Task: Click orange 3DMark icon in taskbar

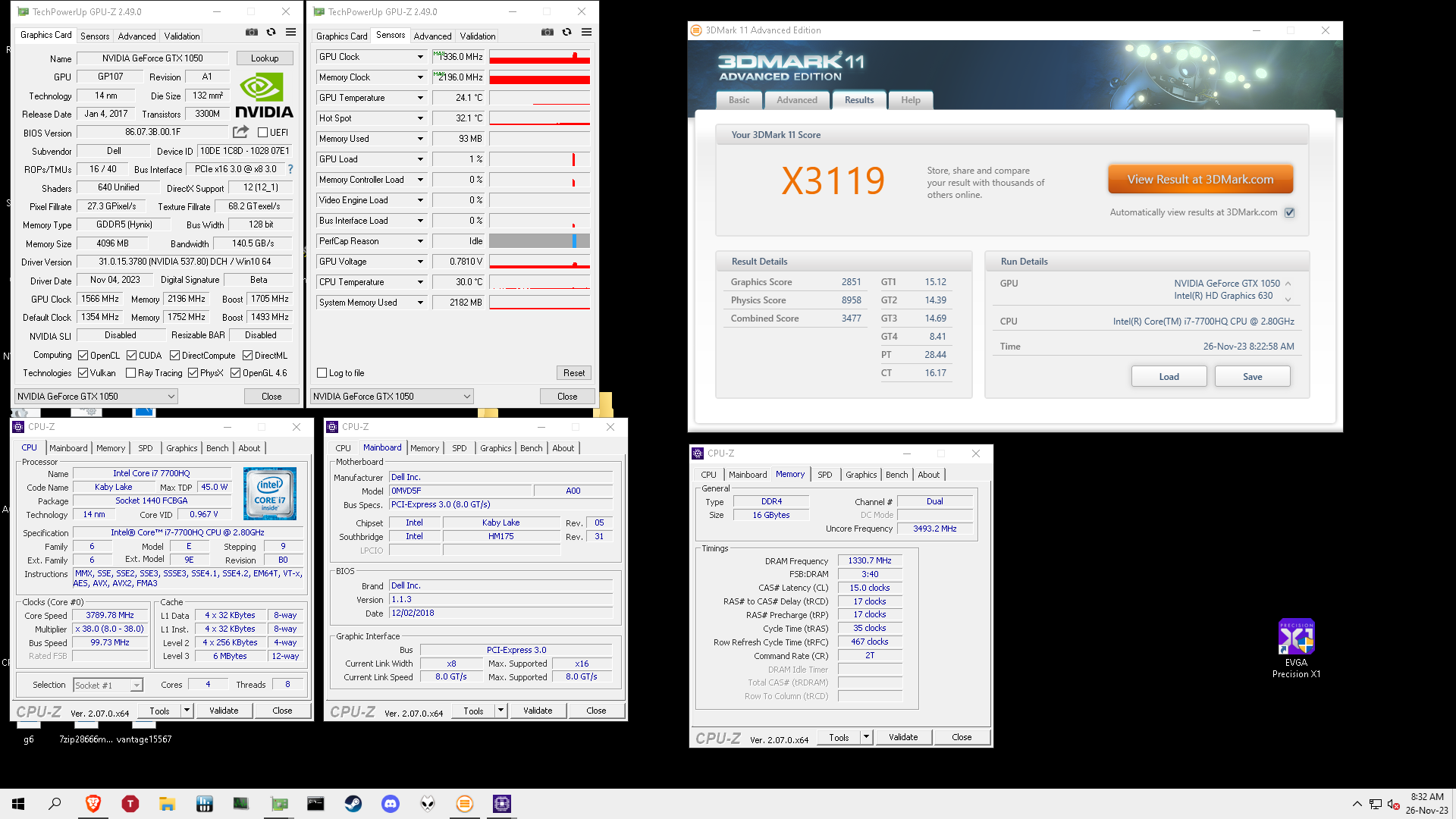Action: click(x=465, y=804)
